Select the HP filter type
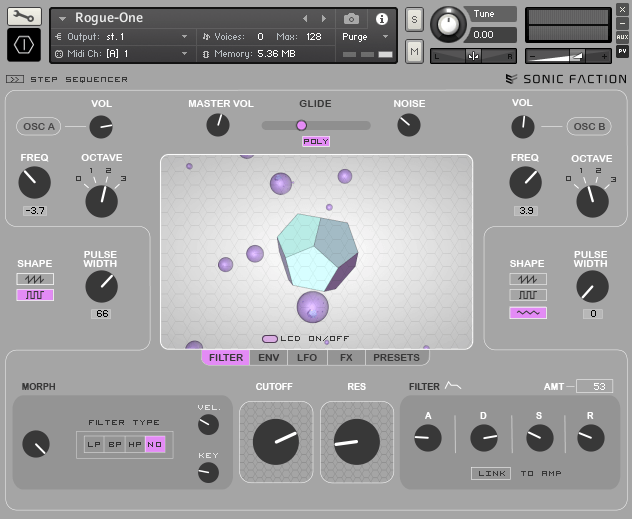632x519 pixels. coord(135,444)
